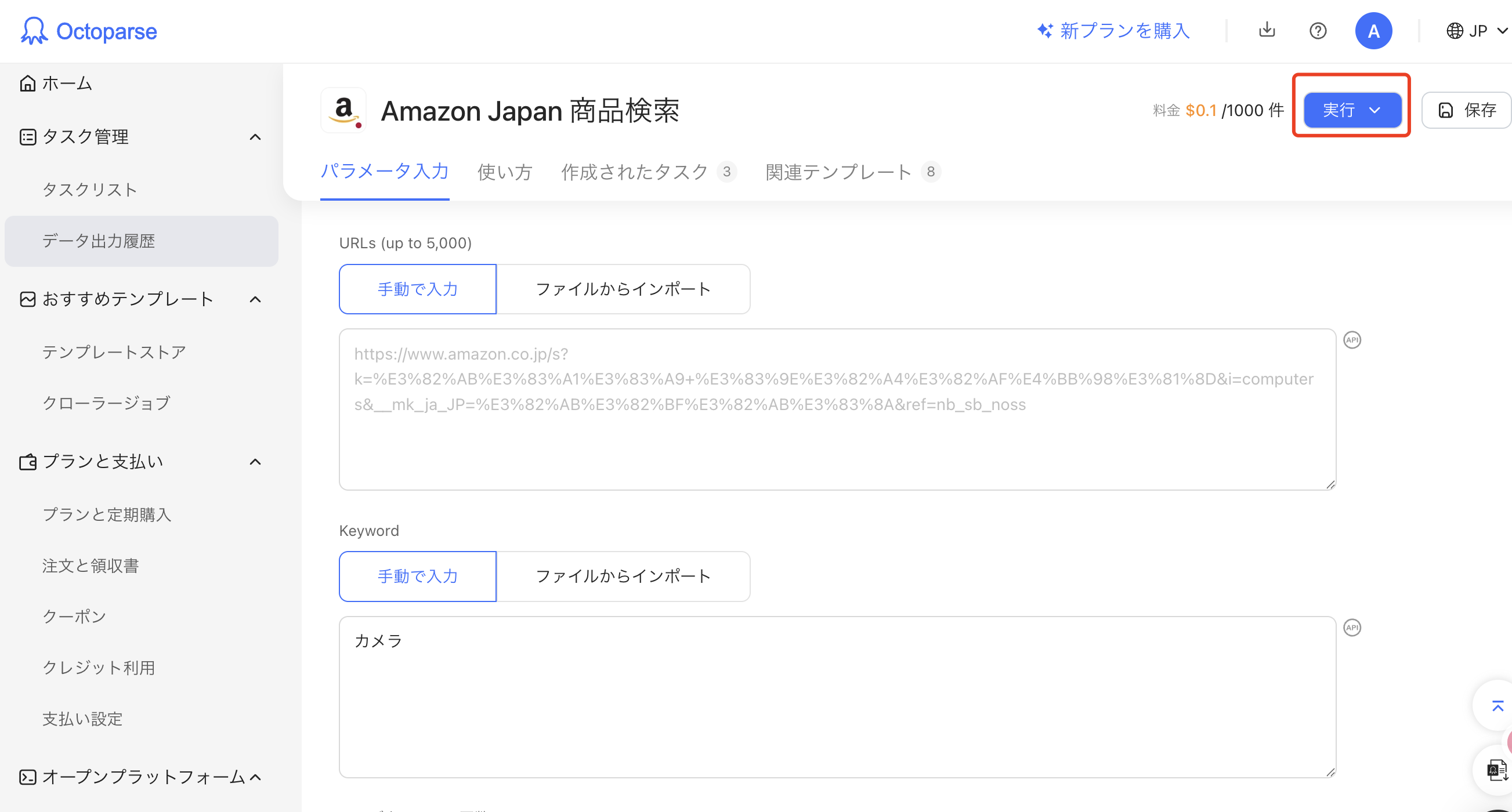Click the scroll-to-top floating button
This screenshot has width=1512, height=812.
tap(1497, 706)
